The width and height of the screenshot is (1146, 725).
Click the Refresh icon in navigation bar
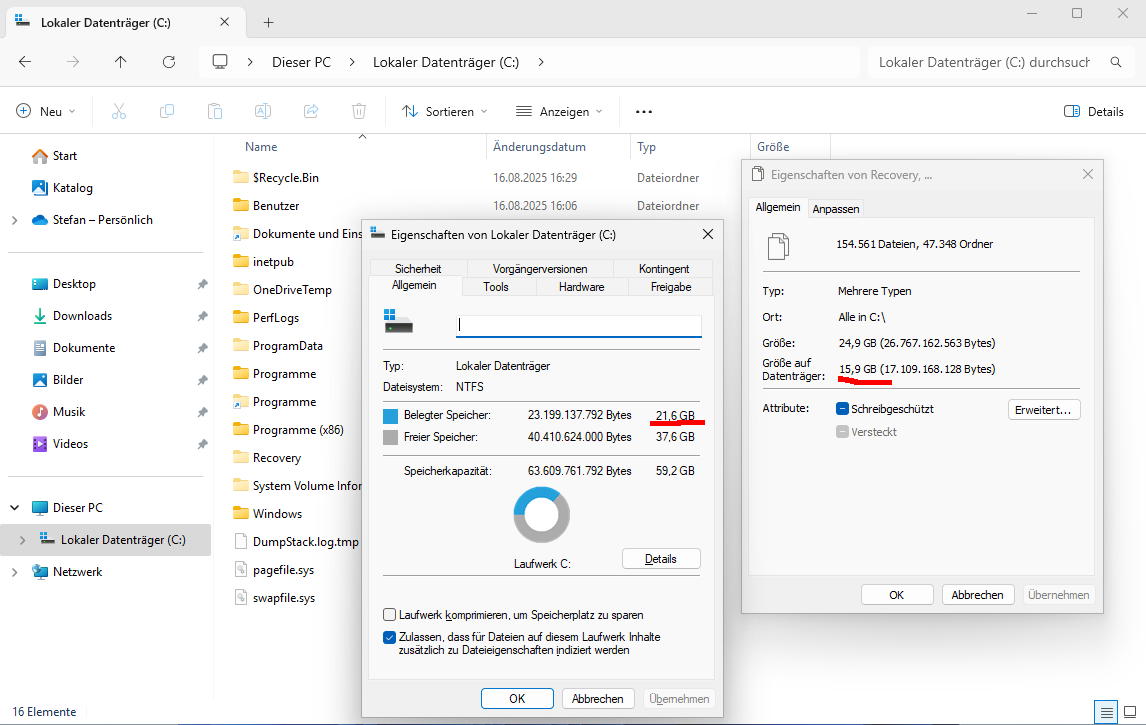click(169, 62)
